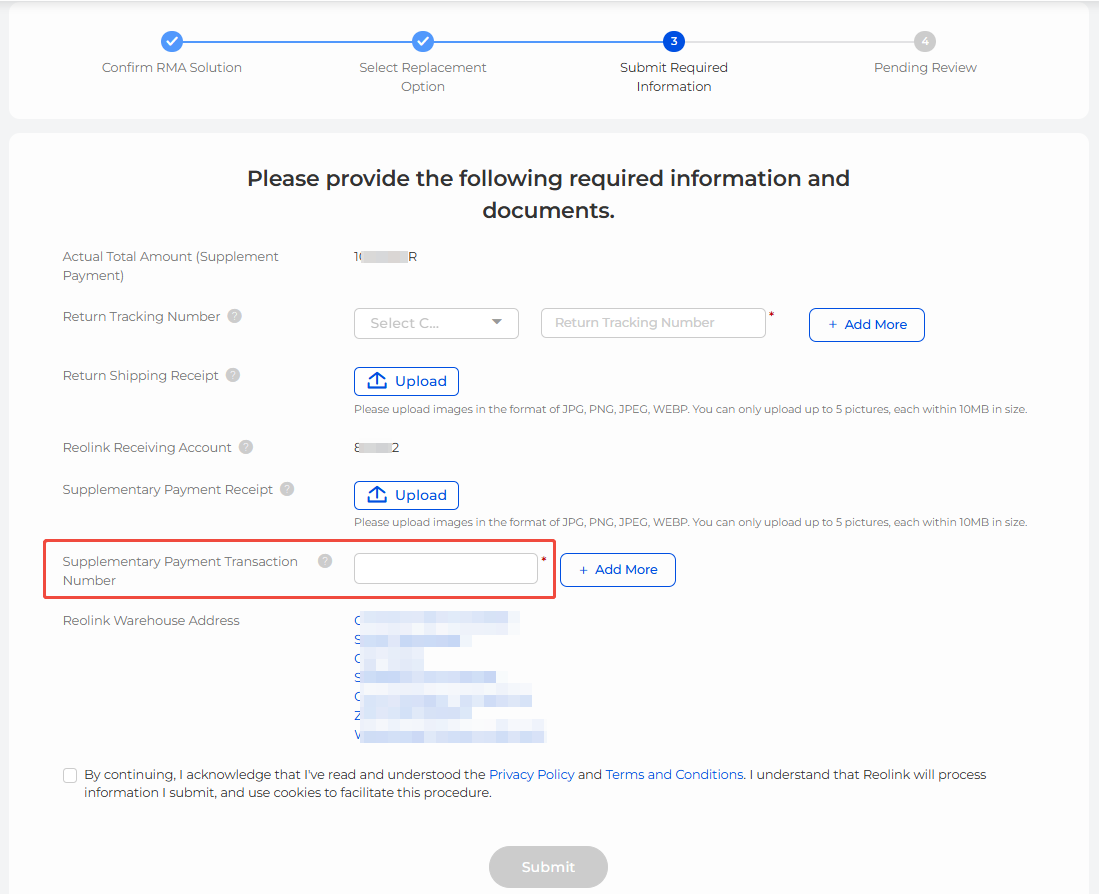Viewport: 1099px width, 894px height.
Task: Click the upload icon for Return Shipping Receipt
Action: tap(376, 381)
